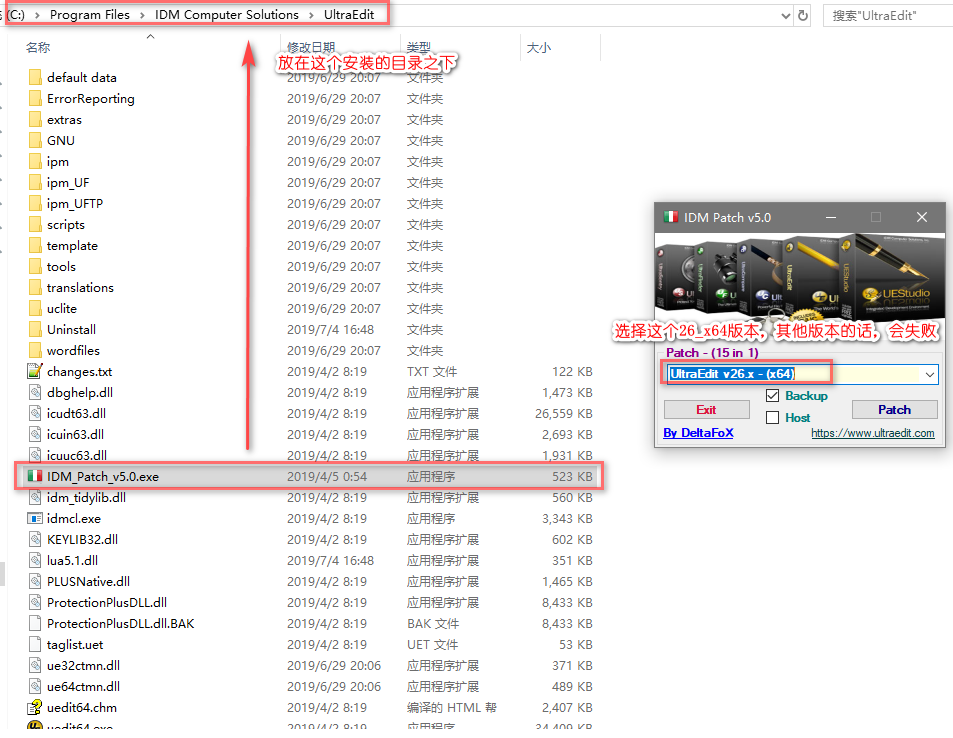This screenshot has height=738, width=953.
Task: Click the Patch button
Action: point(894,410)
